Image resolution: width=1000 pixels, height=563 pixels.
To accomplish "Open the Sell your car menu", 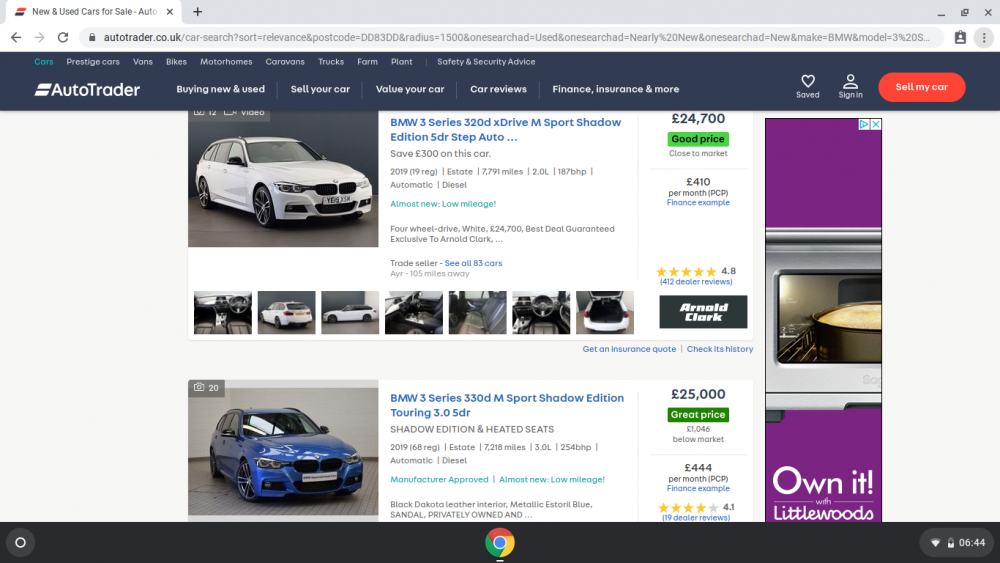I will click(x=320, y=89).
